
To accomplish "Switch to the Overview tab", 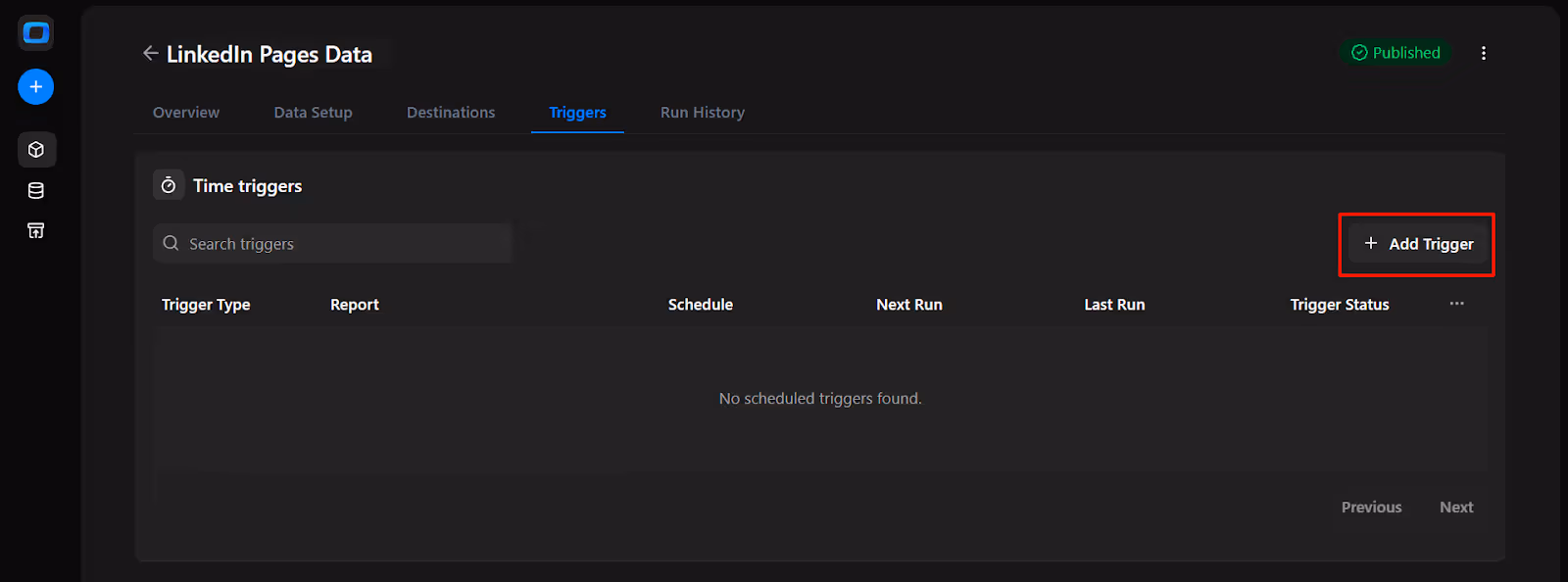I will click(186, 113).
